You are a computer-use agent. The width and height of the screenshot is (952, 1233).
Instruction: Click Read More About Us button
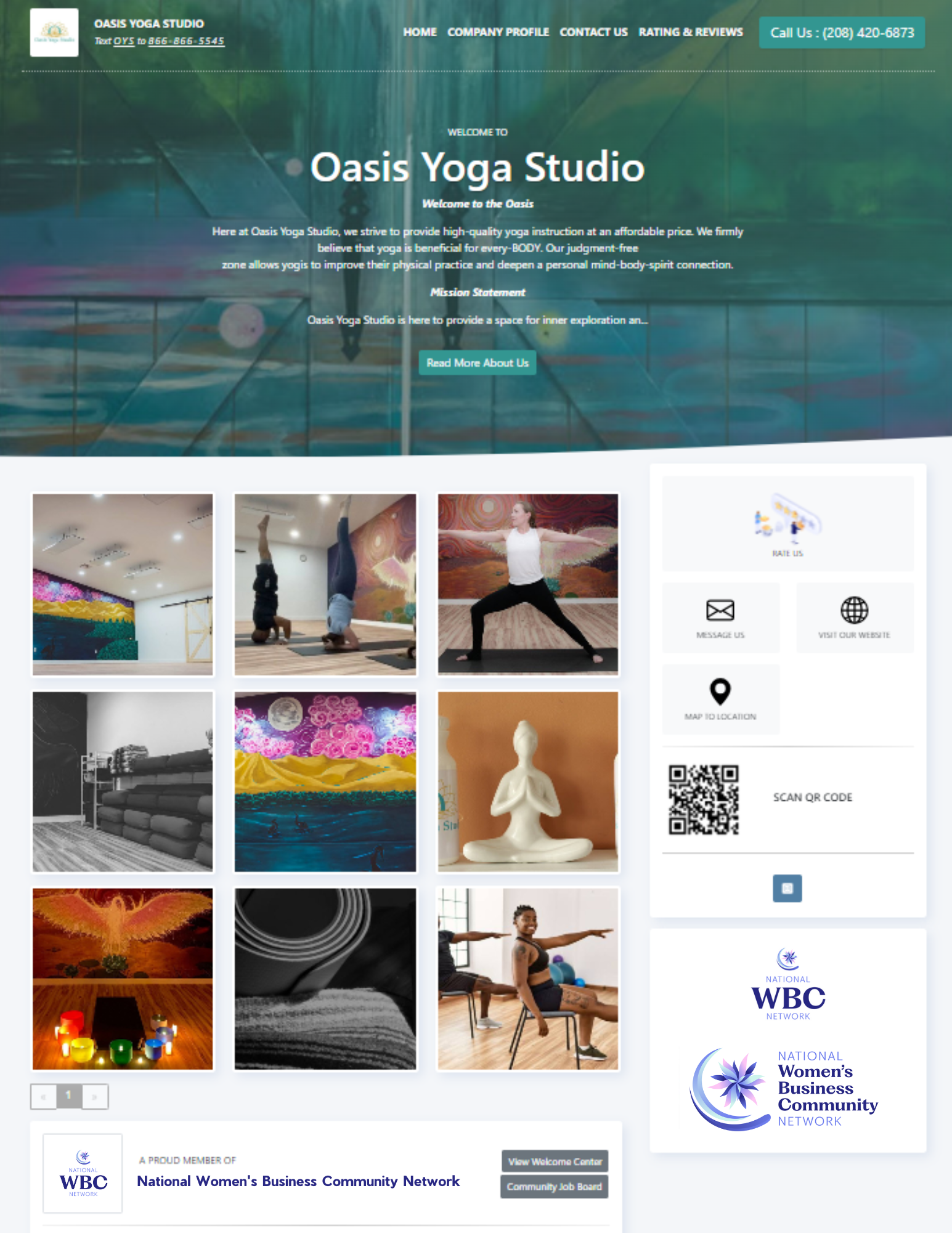pos(478,363)
